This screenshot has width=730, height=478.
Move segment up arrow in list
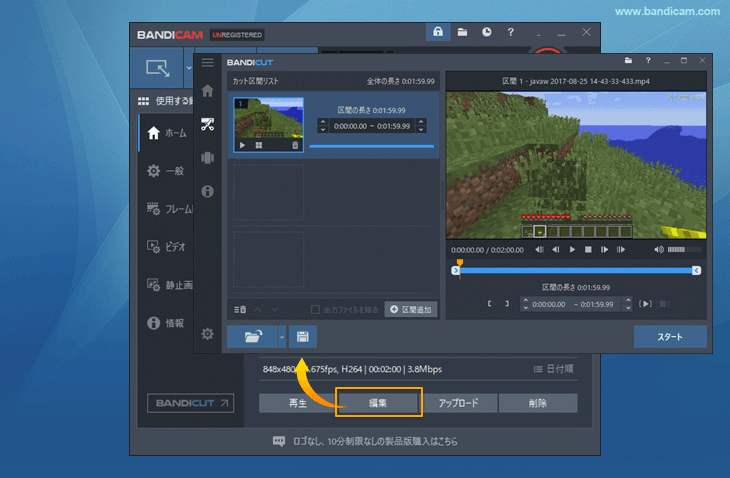pyautogui.click(x=257, y=310)
